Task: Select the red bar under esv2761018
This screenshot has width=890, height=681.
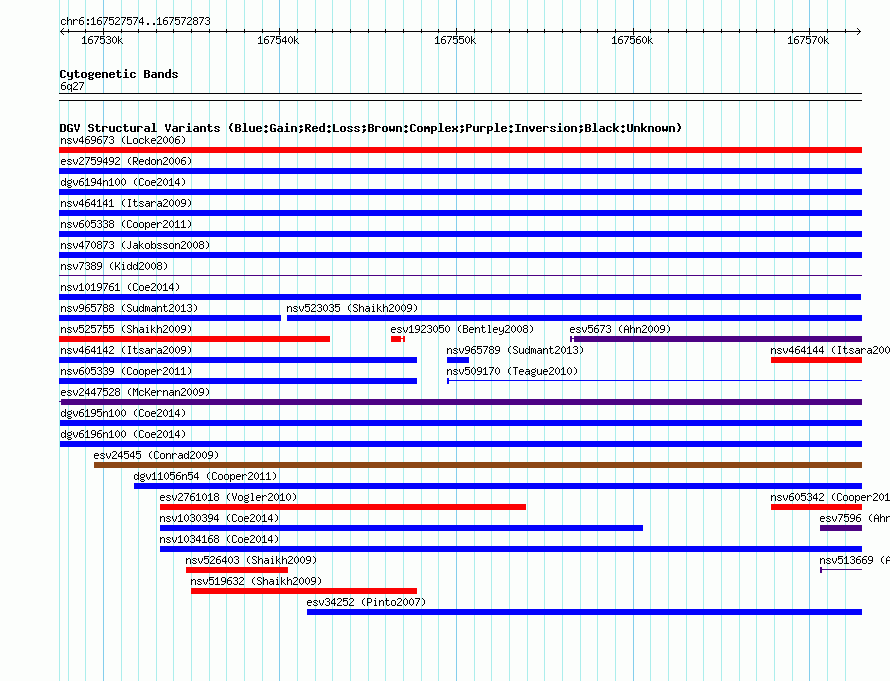Action: [343, 507]
